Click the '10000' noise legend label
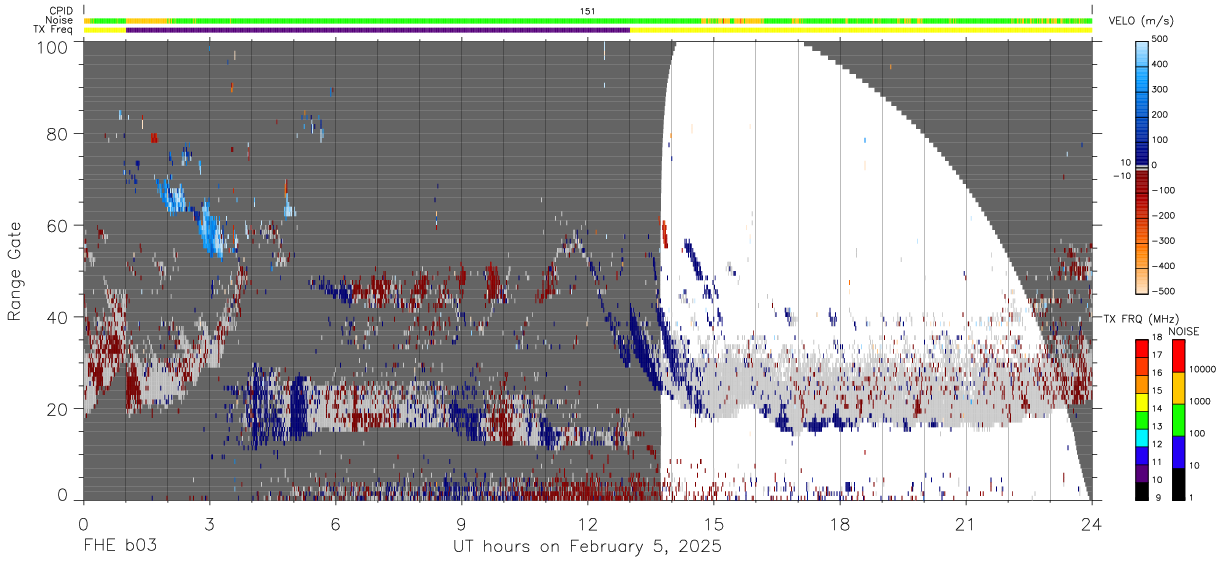Image resolution: width=1228 pixels, height=567 pixels. click(x=1203, y=370)
